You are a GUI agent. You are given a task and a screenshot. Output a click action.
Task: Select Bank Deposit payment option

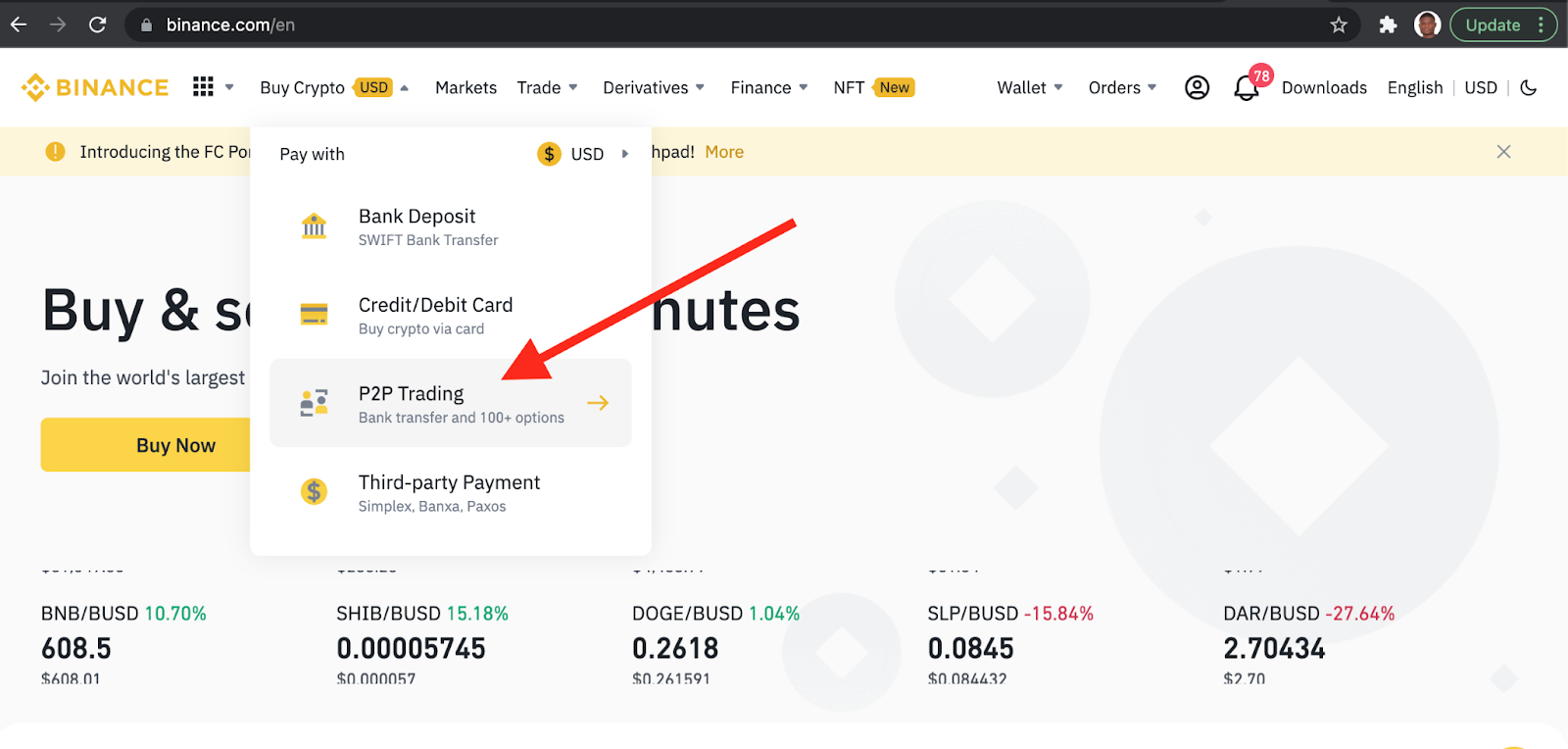click(x=451, y=226)
